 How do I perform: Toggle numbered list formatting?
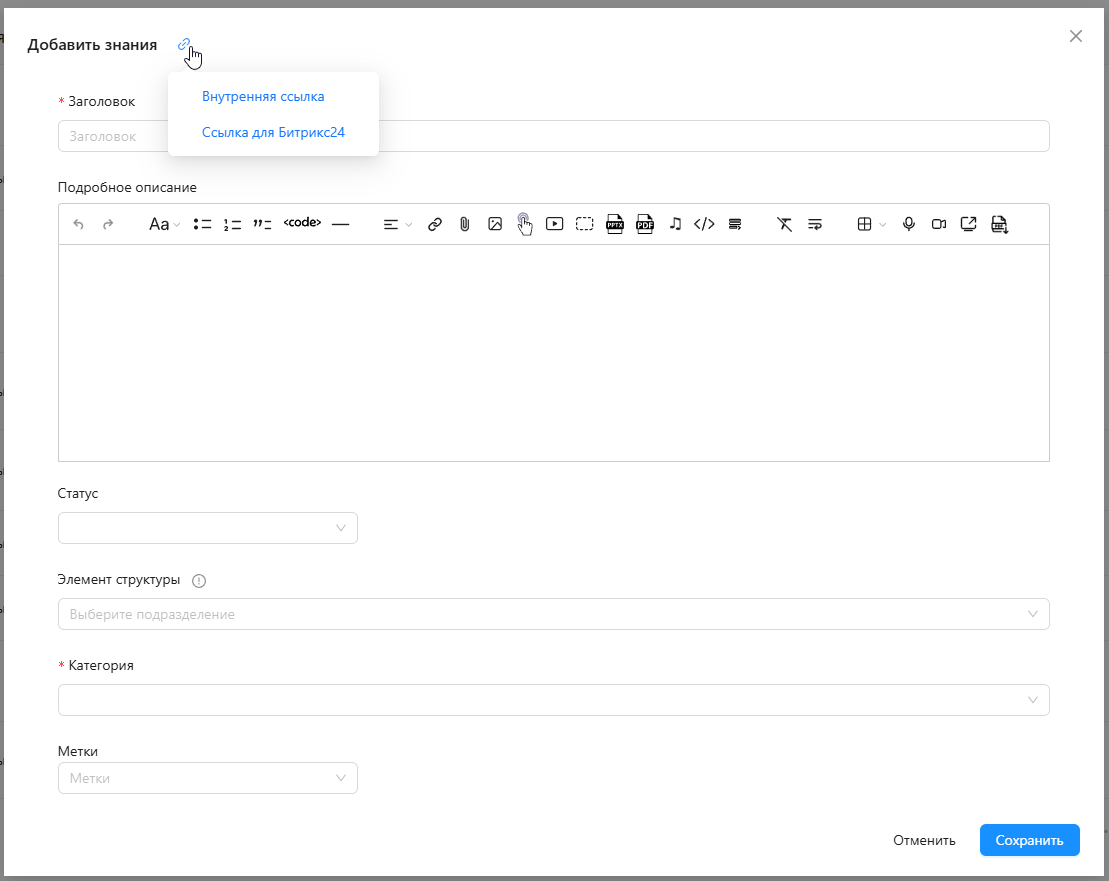click(232, 225)
